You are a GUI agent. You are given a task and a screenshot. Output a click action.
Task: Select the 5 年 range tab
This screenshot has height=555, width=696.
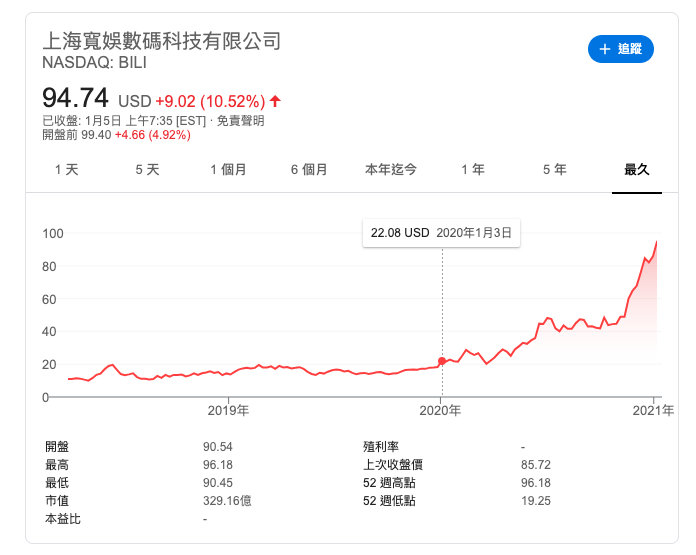[x=554, y=170]
